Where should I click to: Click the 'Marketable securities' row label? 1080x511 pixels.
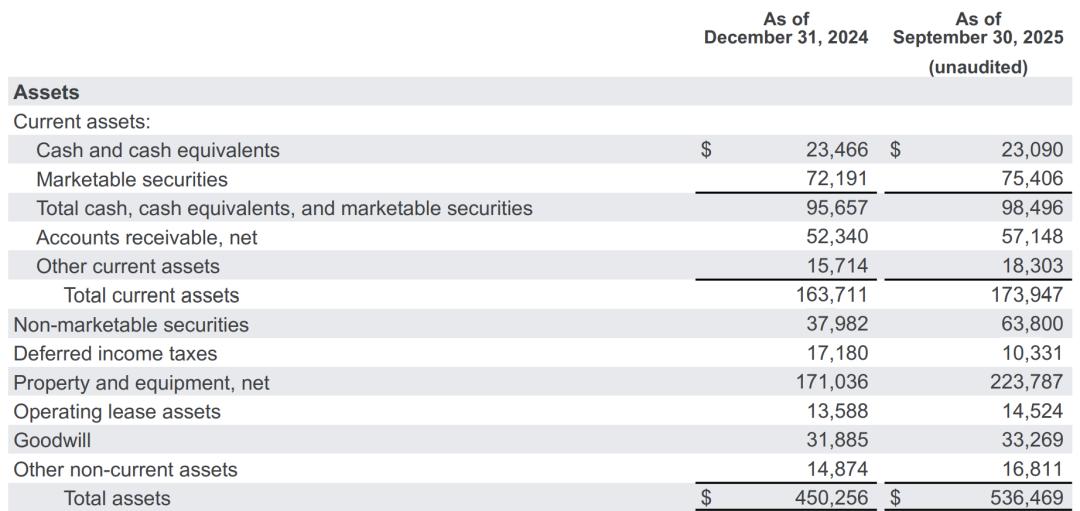[x=132, y=179]
